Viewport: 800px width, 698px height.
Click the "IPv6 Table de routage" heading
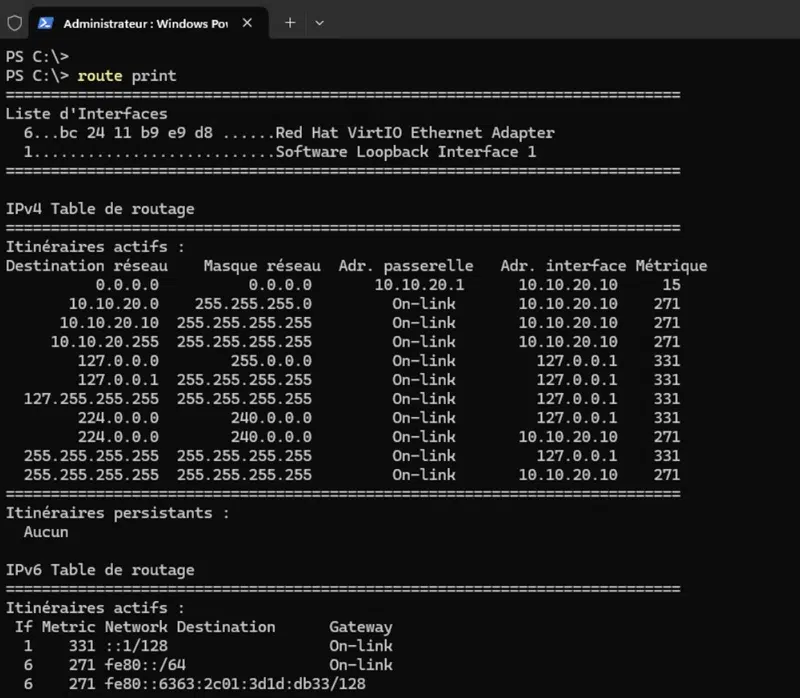[100, 570]
